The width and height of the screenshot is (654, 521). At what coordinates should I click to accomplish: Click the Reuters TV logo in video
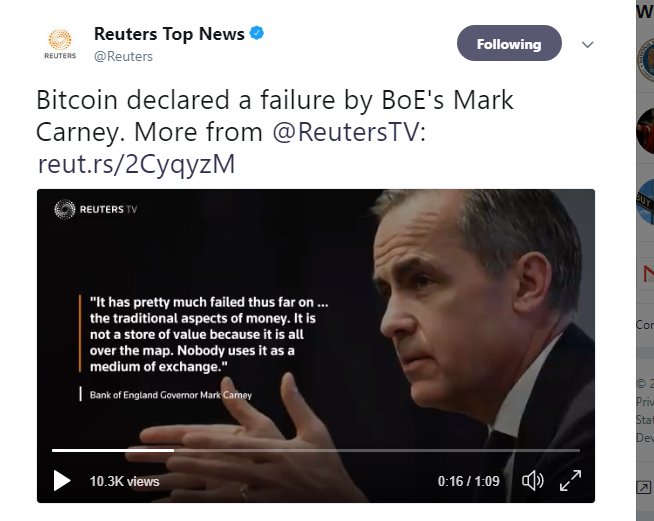[x=96, y=209]
